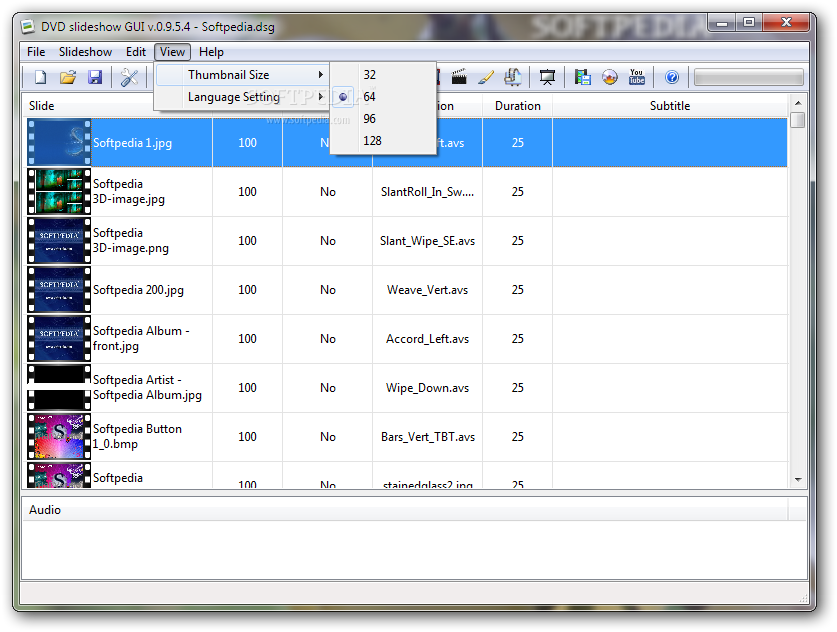Select the Softpedia 200.jpg thumbnail
The width and height of the screenshot is (837, 632).
(x=59, y=290)
